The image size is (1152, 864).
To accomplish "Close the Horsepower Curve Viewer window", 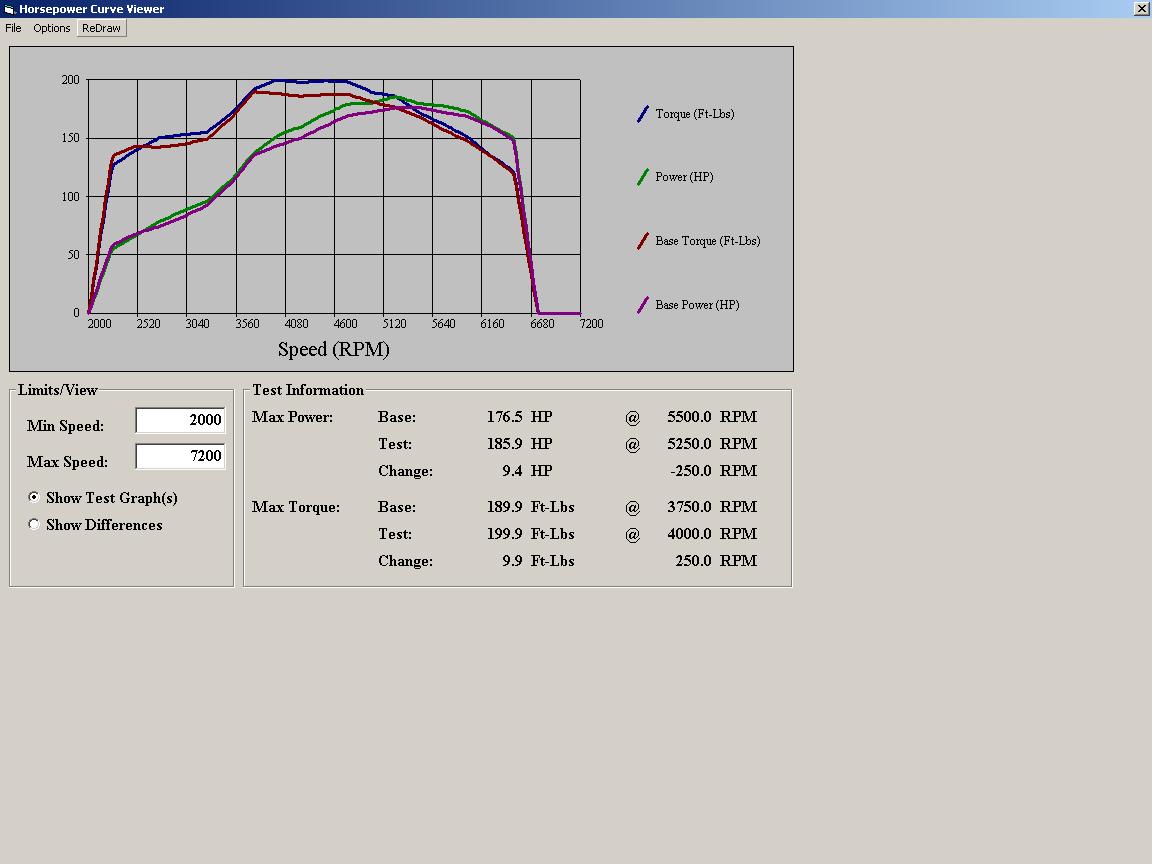I will (1141, 9).
